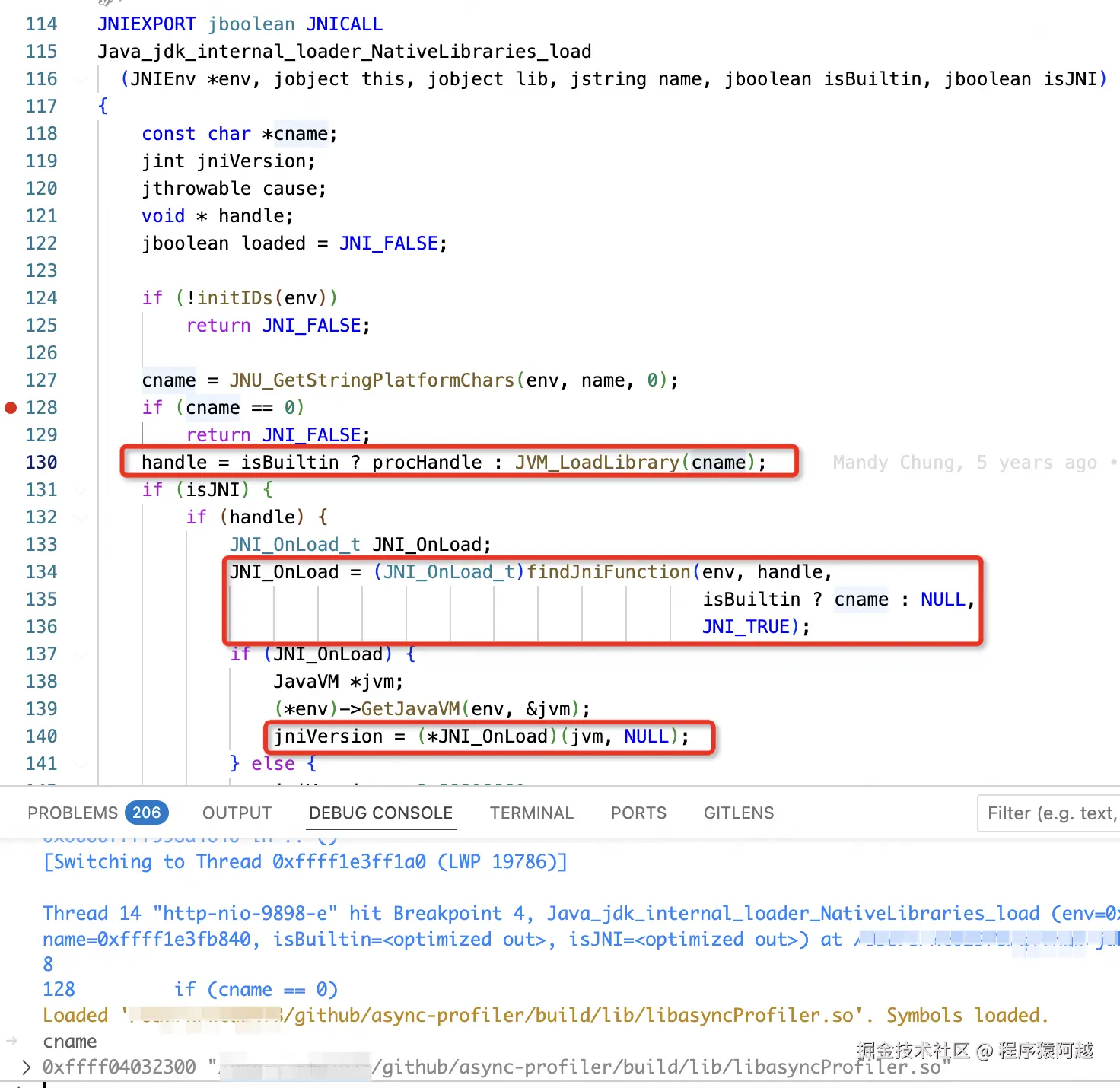Screen dimensions: 1120x1088
Task: Click GetJavaVM call on line 139
Action: (x=411, y=709)
